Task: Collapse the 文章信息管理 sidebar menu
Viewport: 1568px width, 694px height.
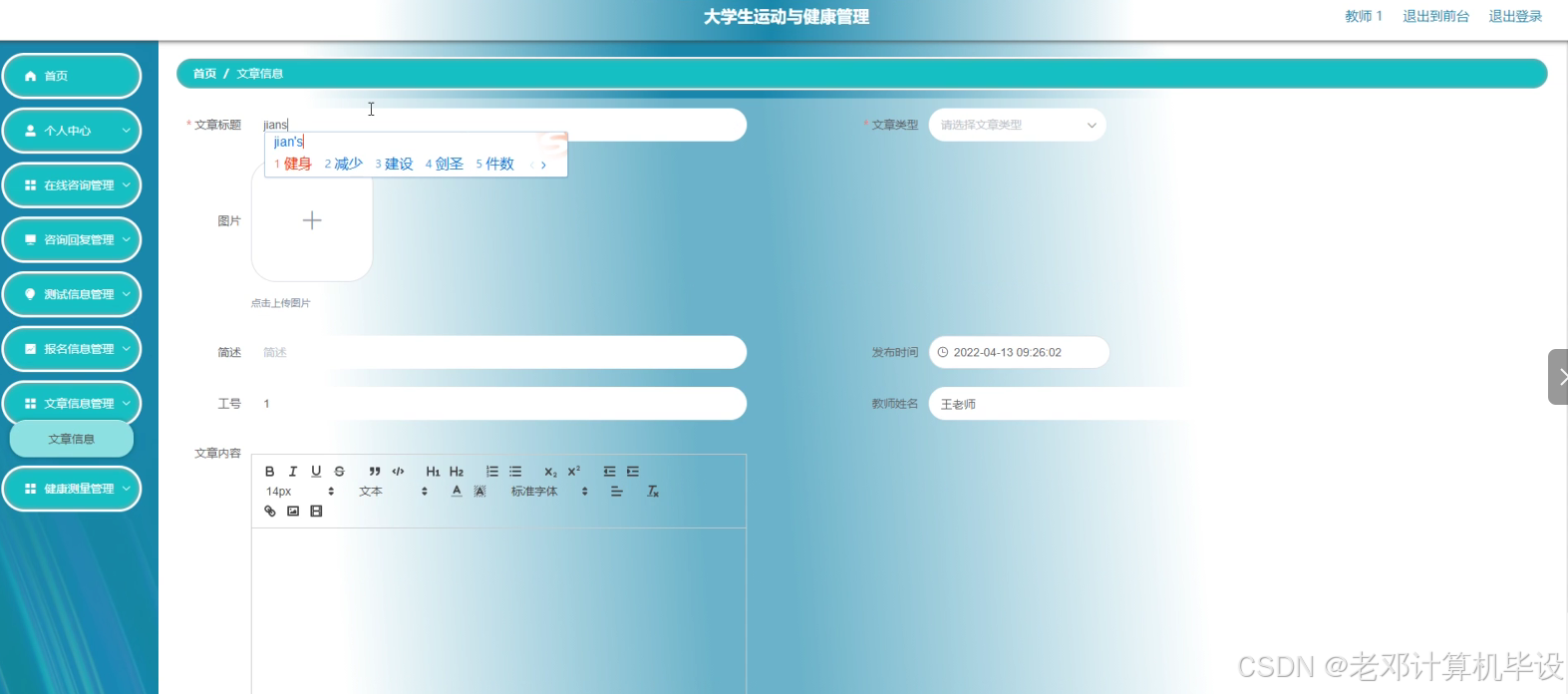Action: click(72, 404)
